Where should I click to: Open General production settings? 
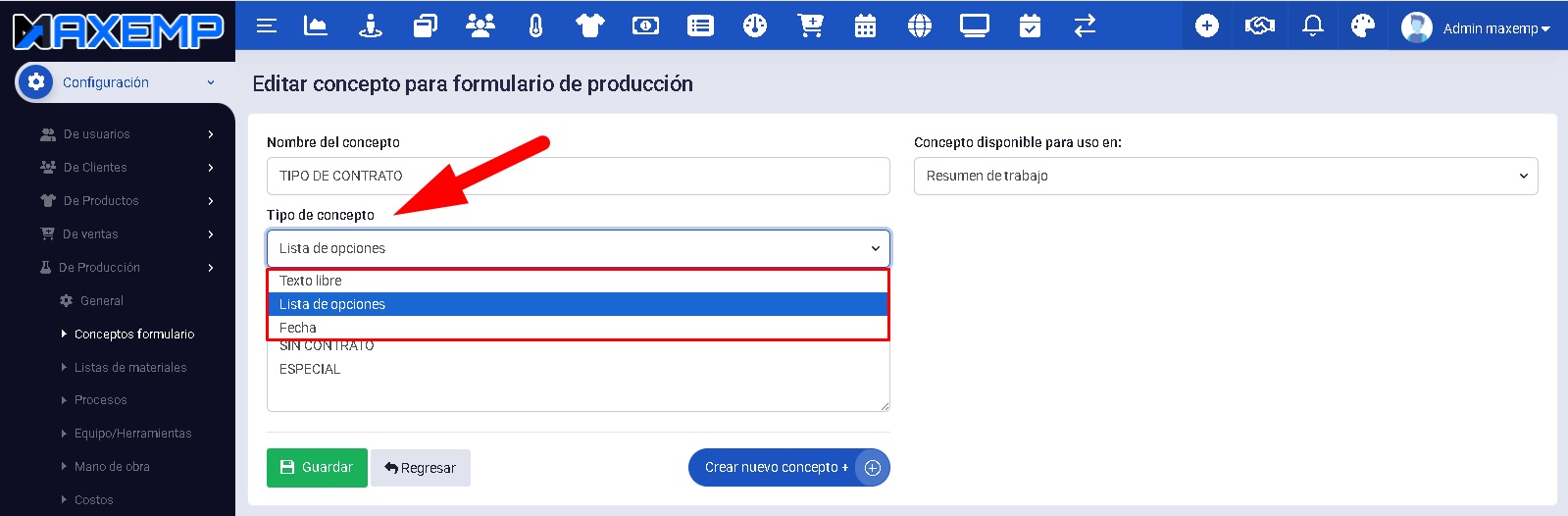click(101, 301)
